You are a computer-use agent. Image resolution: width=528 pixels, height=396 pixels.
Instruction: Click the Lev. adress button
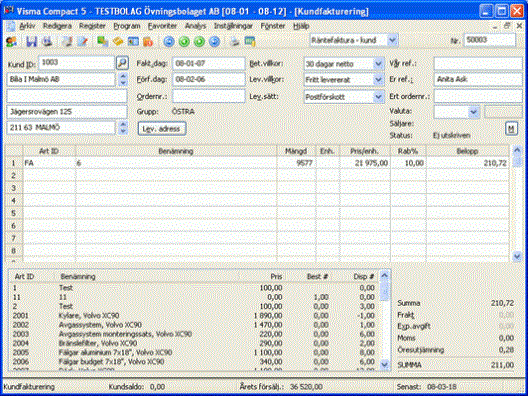(162, 129)
